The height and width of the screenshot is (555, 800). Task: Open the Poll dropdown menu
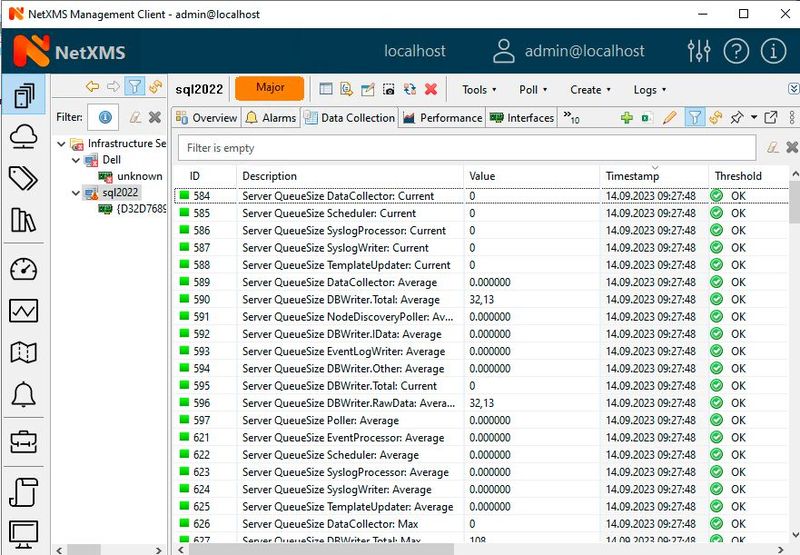coord(533,90)
